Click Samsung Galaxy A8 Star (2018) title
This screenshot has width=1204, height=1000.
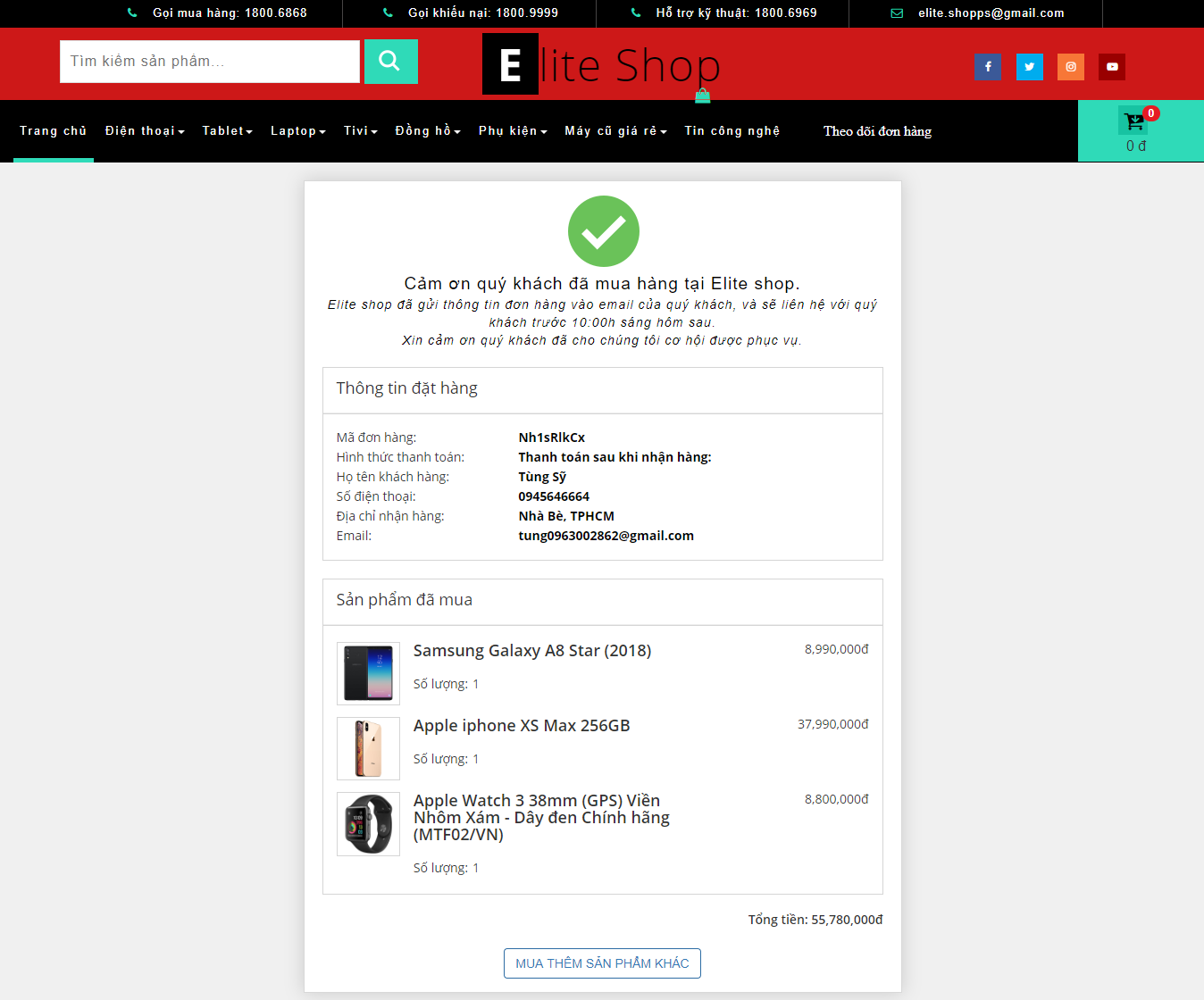(x=532, y=651)
